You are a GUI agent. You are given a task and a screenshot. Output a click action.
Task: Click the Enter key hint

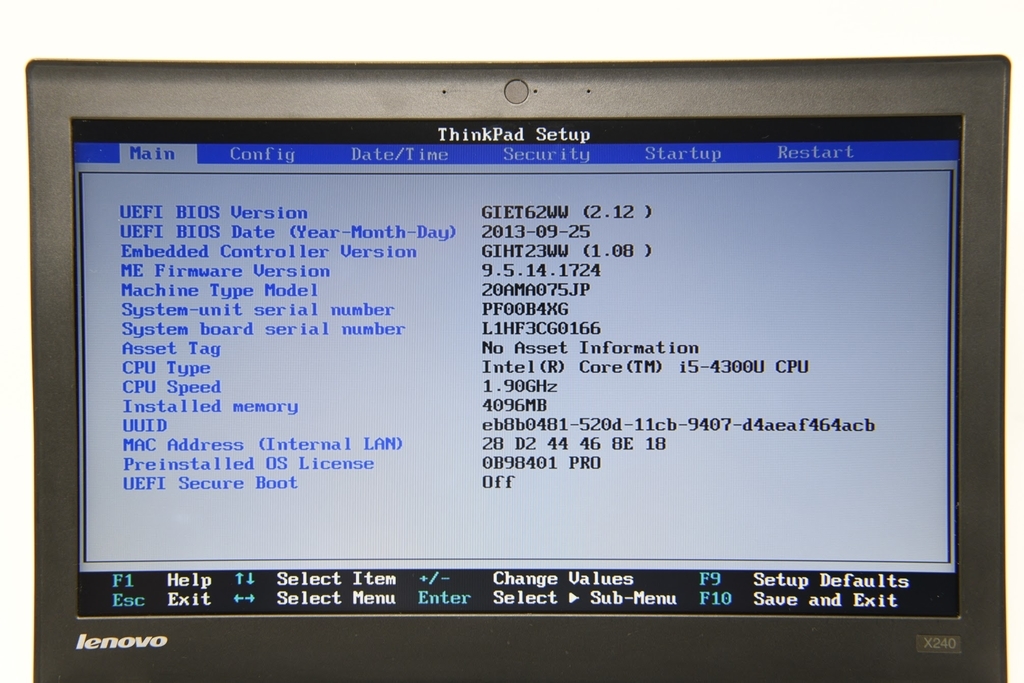click(x=444, y=598)
